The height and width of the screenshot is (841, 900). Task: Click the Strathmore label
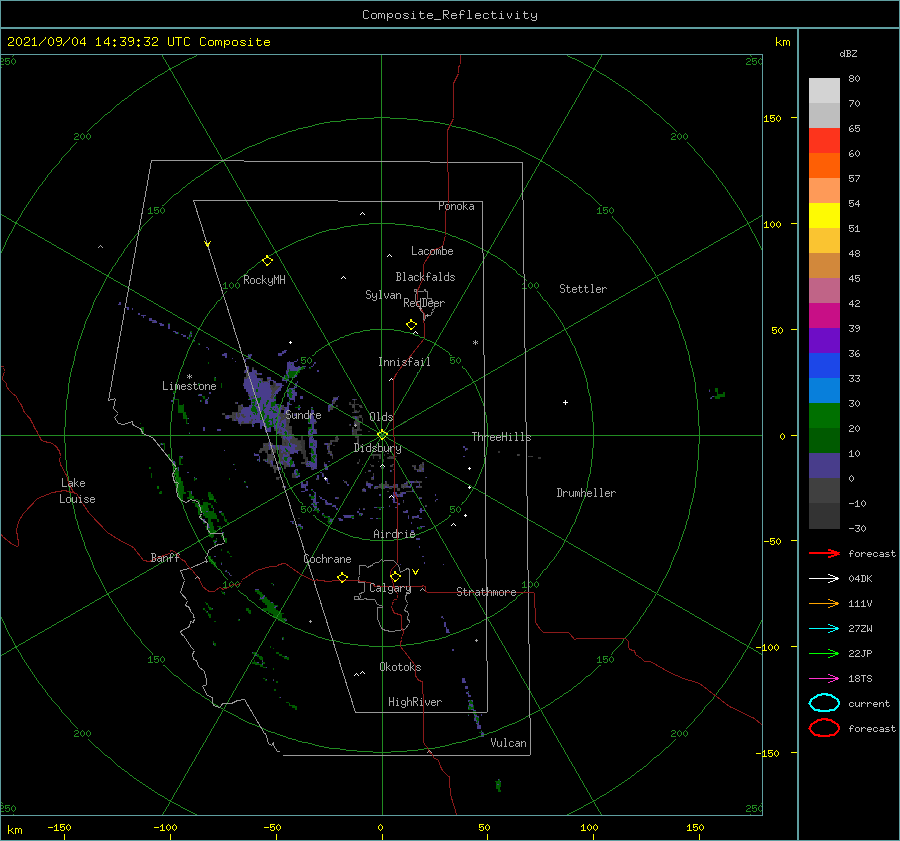[x=486, y=592]
